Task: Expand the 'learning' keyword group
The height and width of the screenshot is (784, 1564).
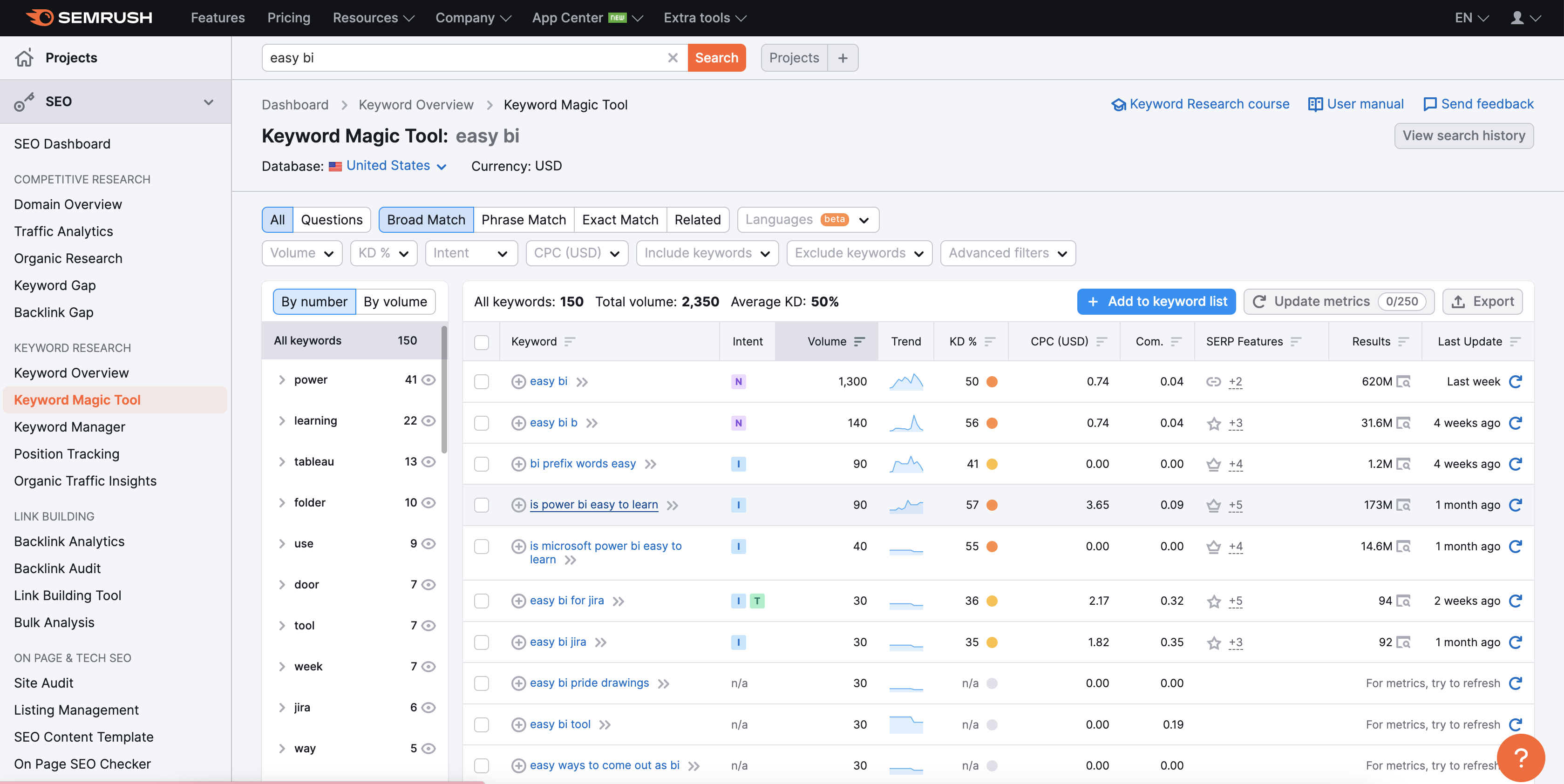Action: tap(282, 420)
